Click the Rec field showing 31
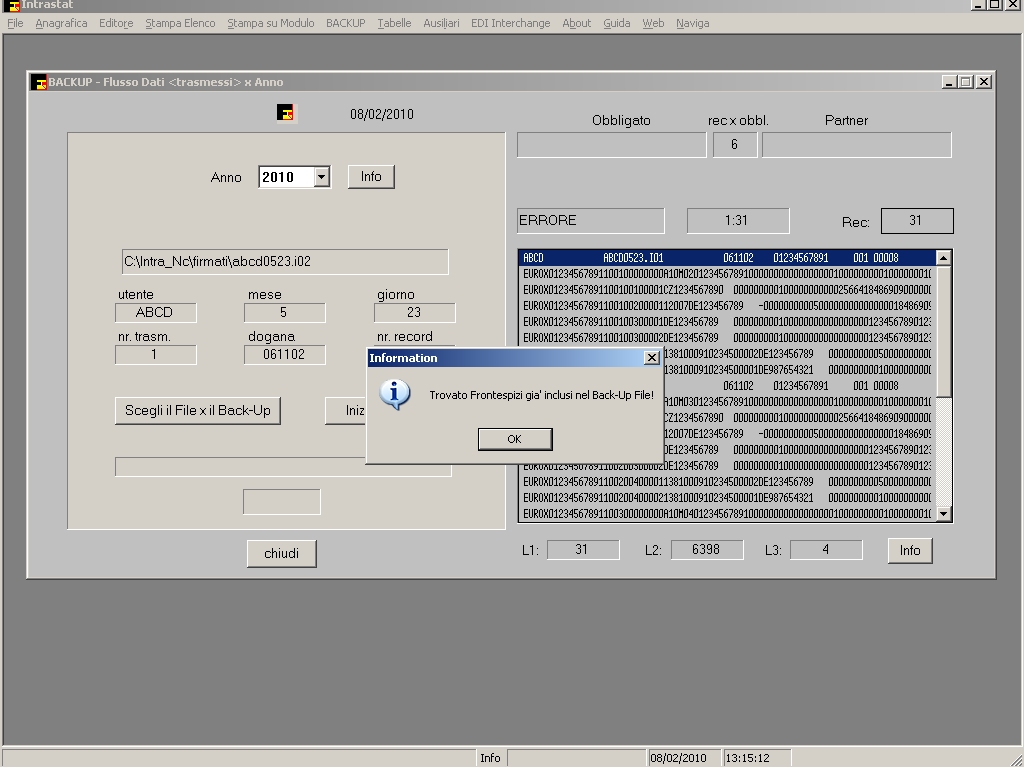This screenshot has height=768, width=1024. pos(917,221)
